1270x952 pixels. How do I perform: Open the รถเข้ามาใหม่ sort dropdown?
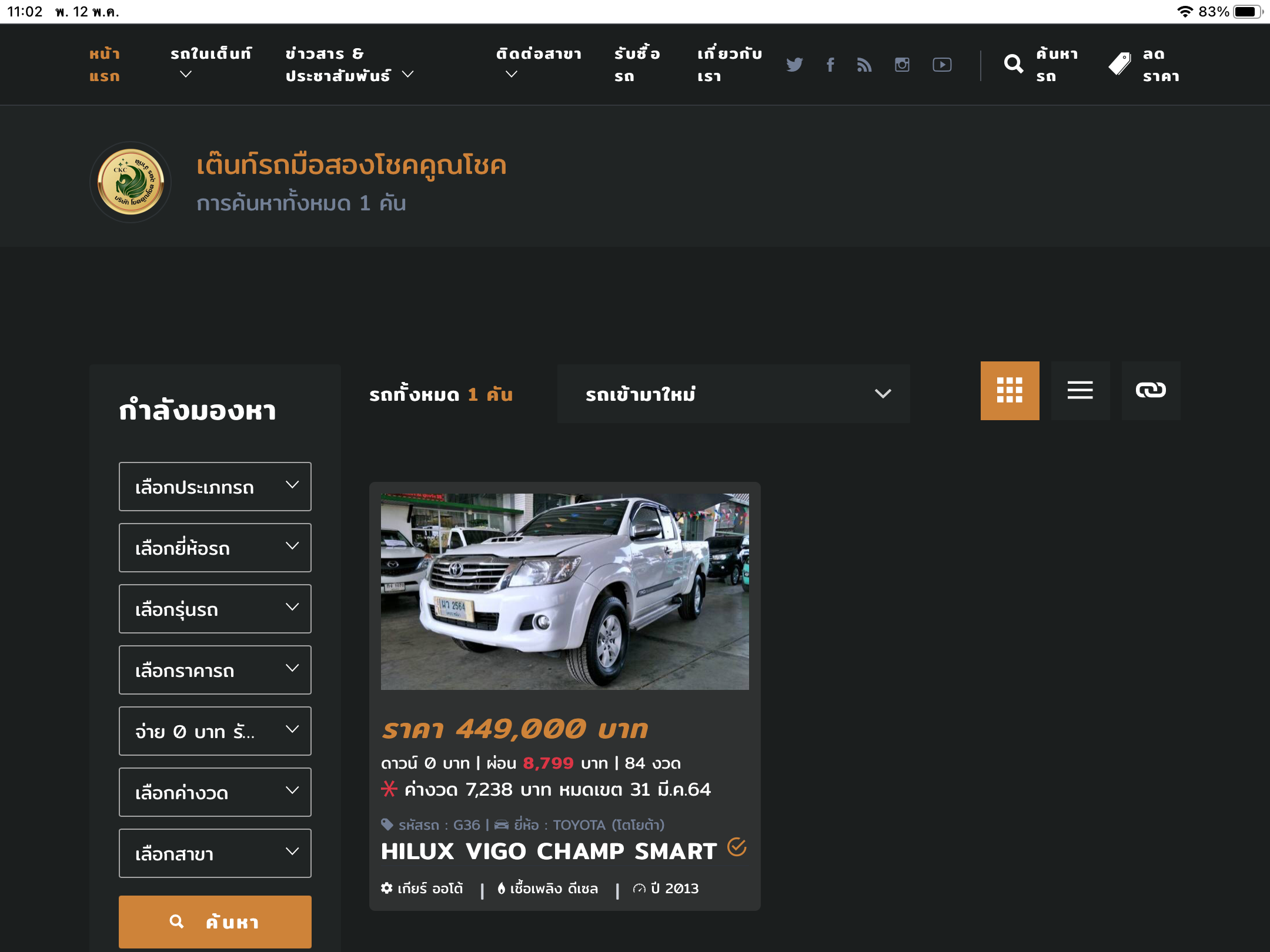click(733, 394)
